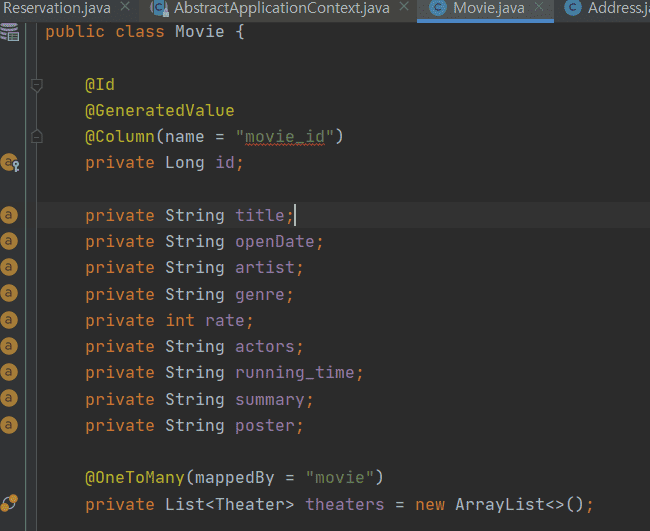Click gutter icon beside the rate field
The width and height of the screenshot is (650, 531).
coord(9,320)
